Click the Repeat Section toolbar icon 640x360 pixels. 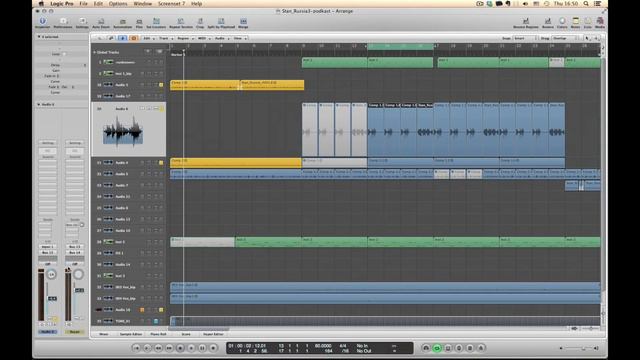(181, 22)
